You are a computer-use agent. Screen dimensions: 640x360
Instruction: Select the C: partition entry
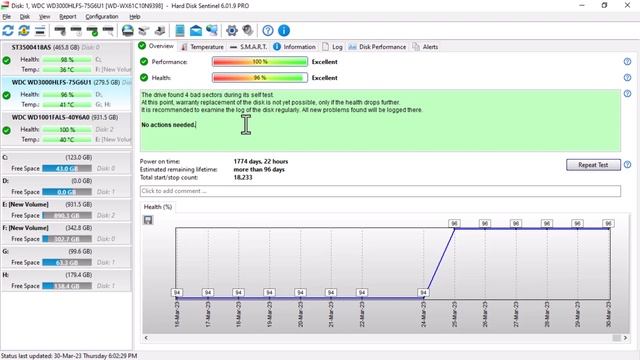click(66, 163)
